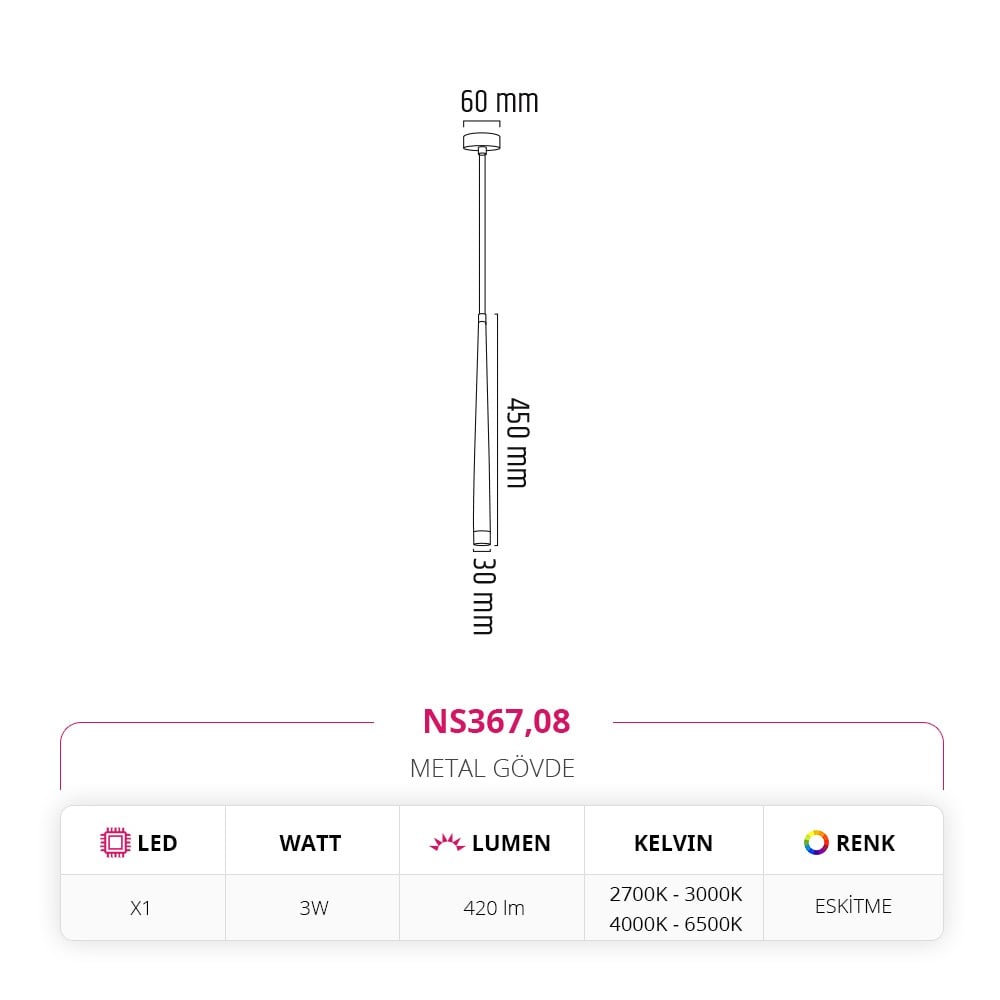1000x1000 pixels.
Task: Click the RENK color wheel icon
Action: point(816,842)
